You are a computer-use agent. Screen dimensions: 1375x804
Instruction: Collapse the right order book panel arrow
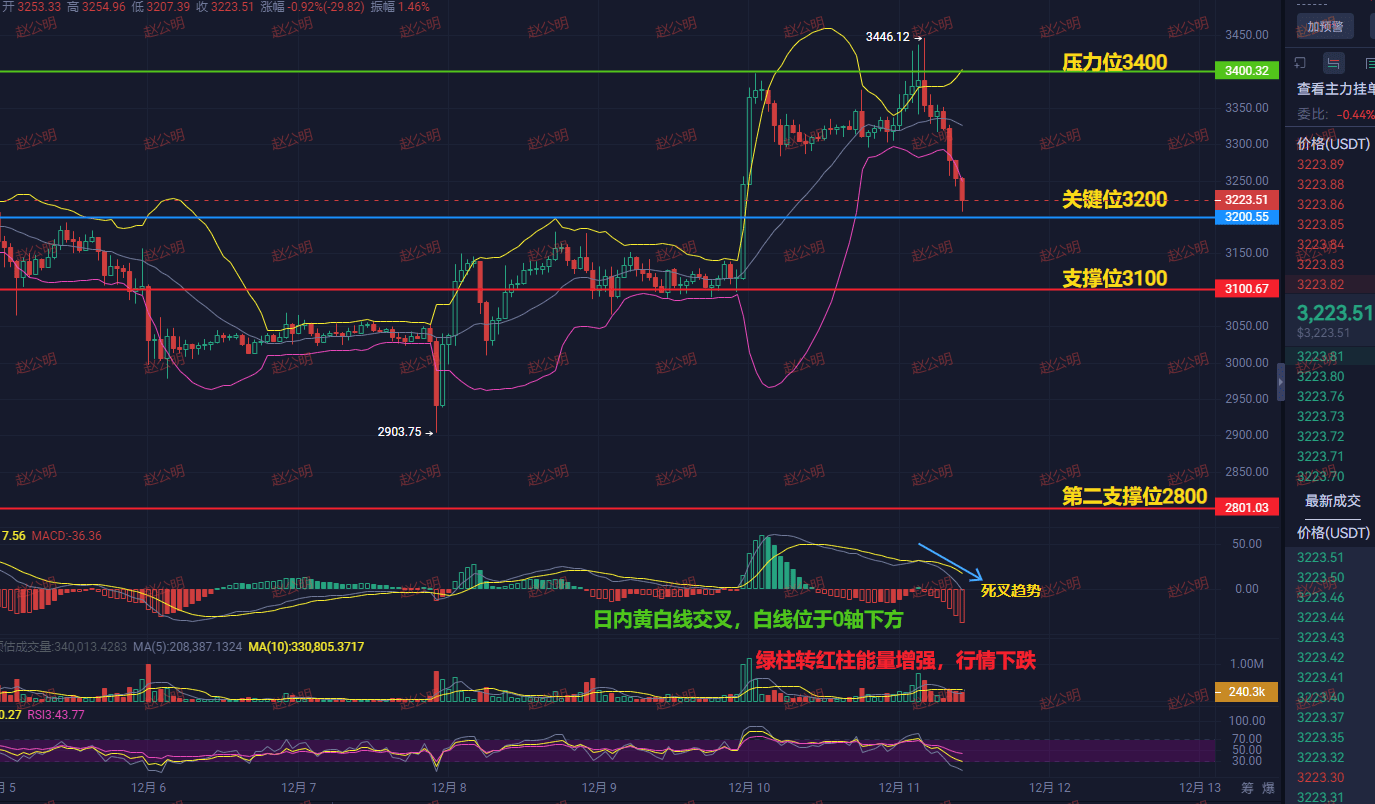pyautogui.click(x=1281, y=383)
